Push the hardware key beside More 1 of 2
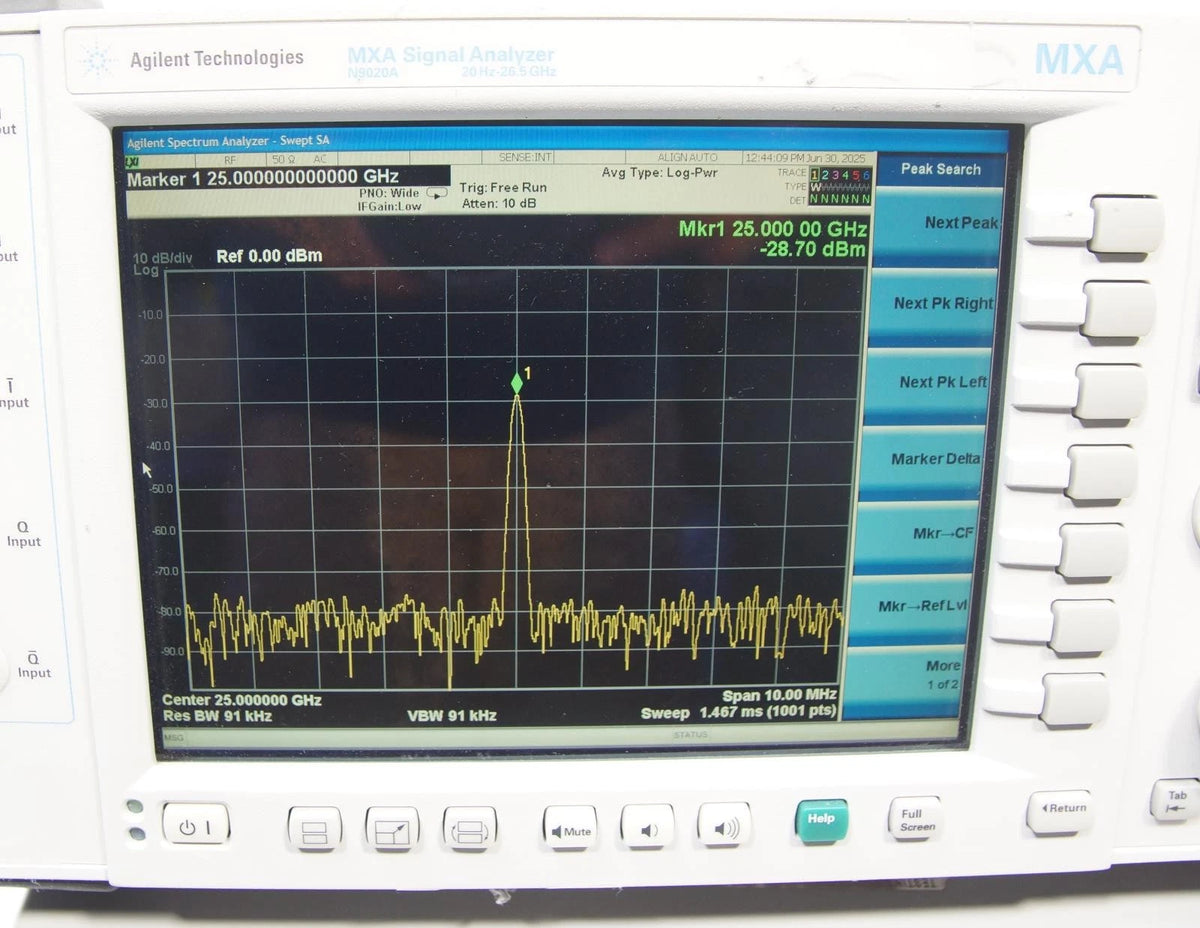The height and width of the screenshot is (928, 1200). tap(1075, 699)
